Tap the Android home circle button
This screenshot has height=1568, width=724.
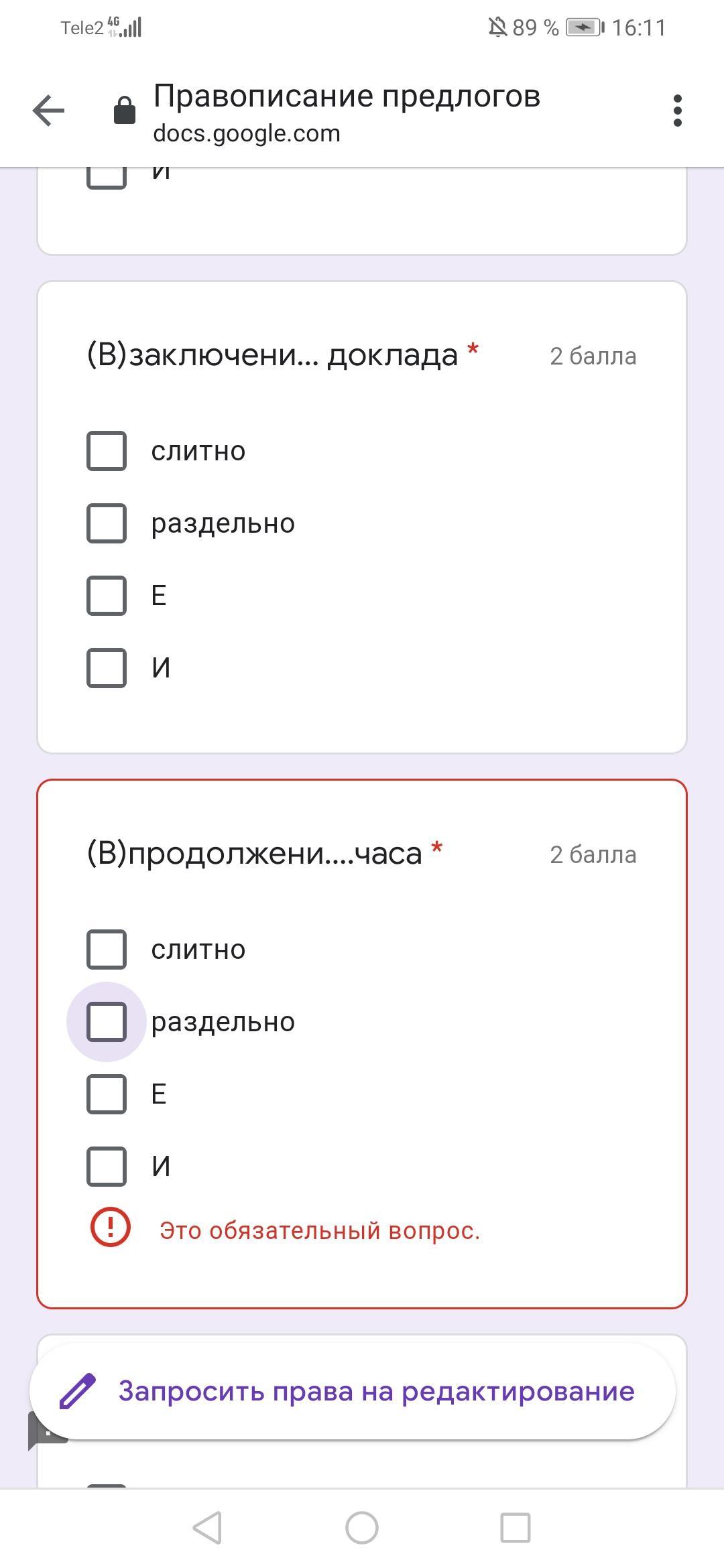362,1528
